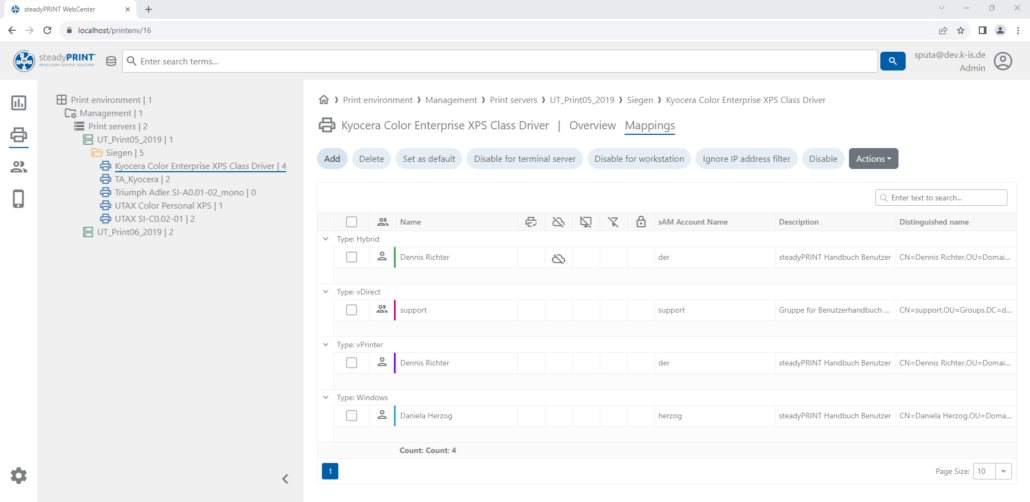Sort by sAM Account Name column

coord(692,222)
